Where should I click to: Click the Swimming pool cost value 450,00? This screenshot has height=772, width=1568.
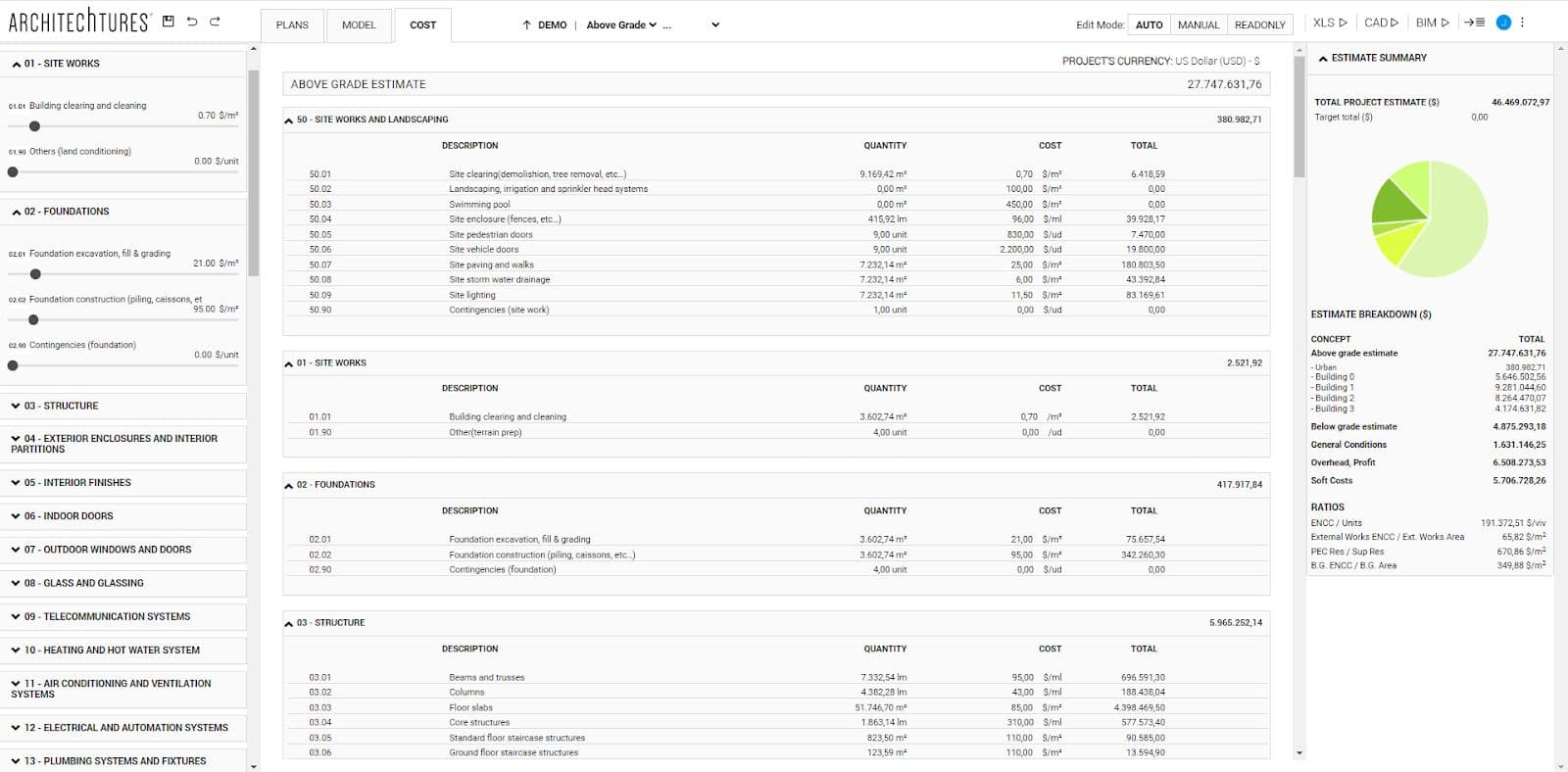click(1019, 205)
